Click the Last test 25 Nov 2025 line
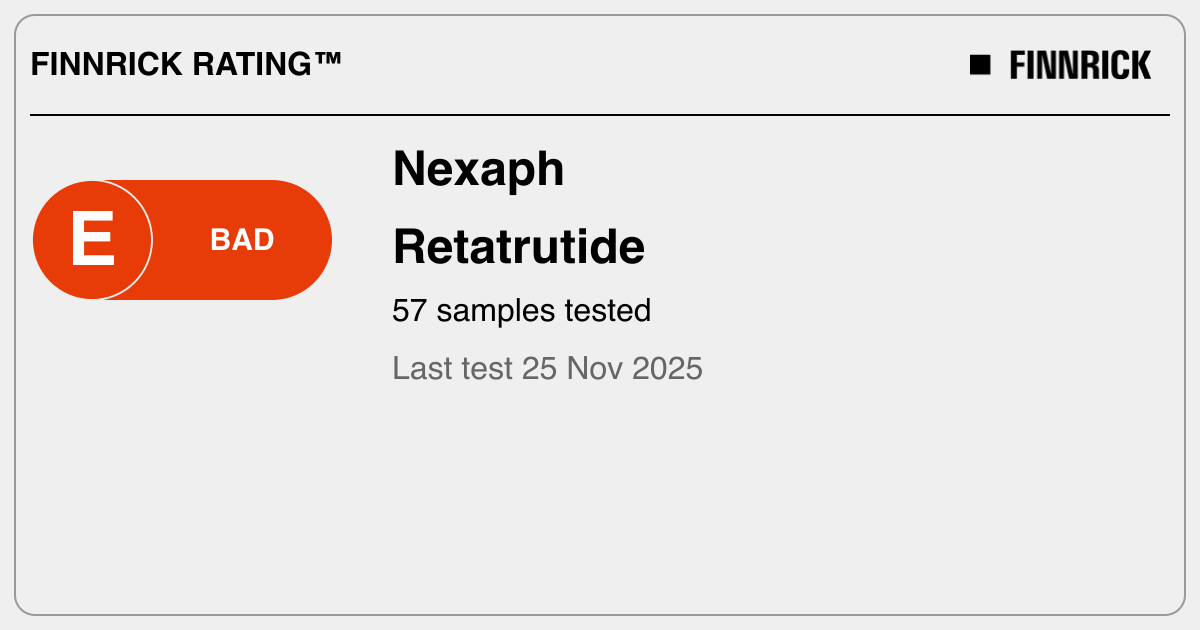1200x630 pixels. pos(547,368)
